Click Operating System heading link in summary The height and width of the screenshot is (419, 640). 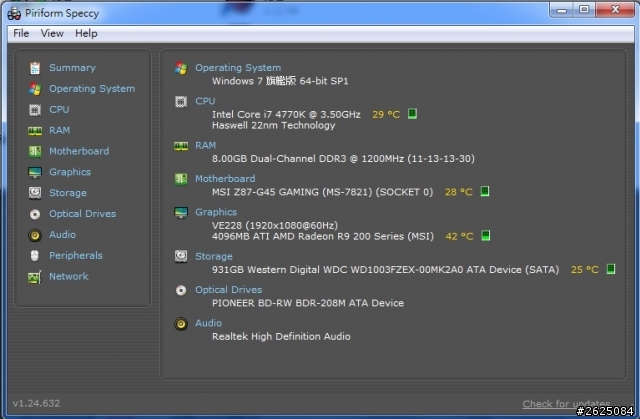tap(238, 68)
